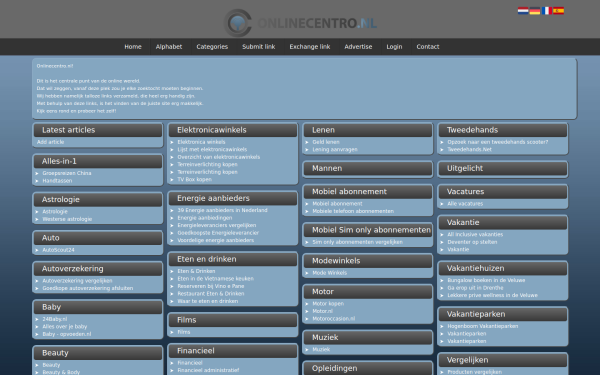Switch to the Spanish flag language

click(558, 11)
